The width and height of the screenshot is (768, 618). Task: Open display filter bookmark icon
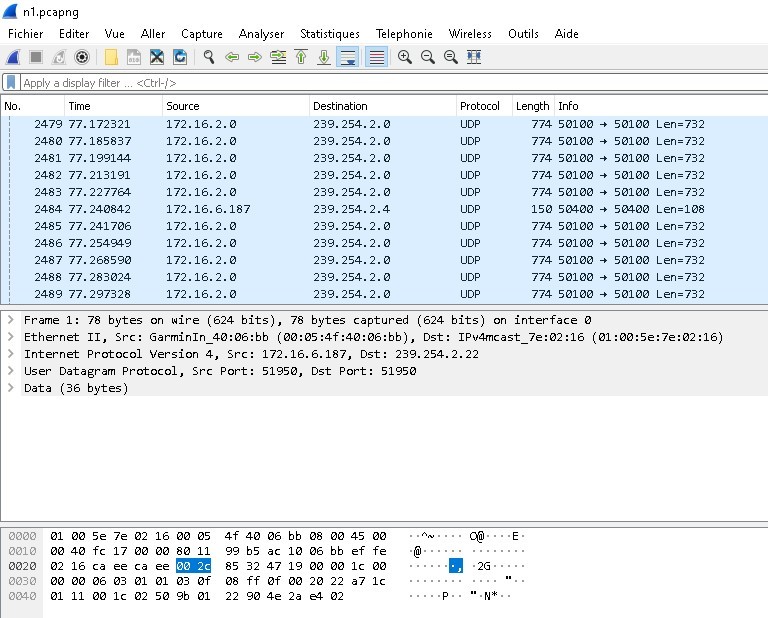point(11,82)
